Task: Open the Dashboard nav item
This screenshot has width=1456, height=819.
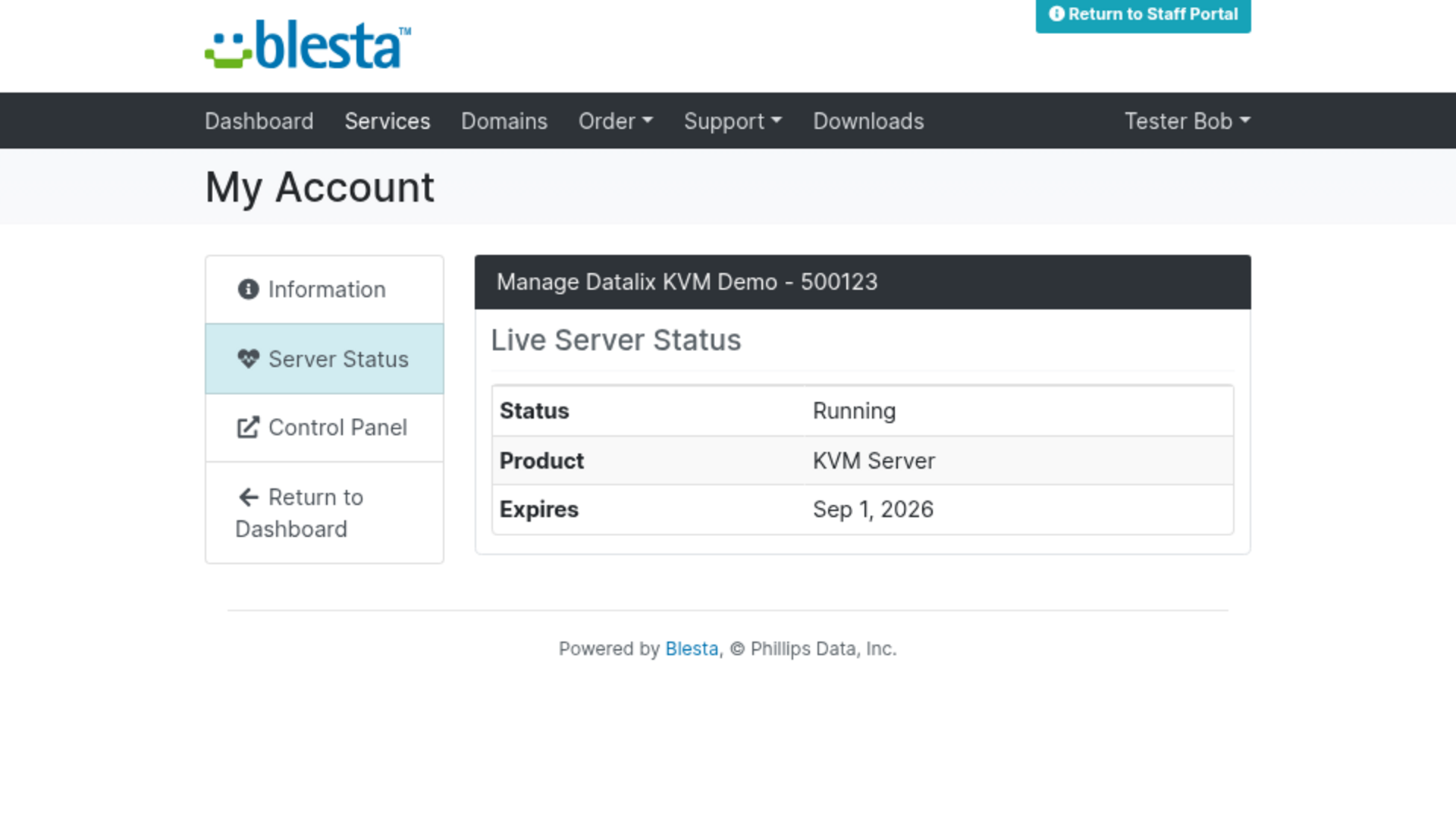Action: point(259,121)
